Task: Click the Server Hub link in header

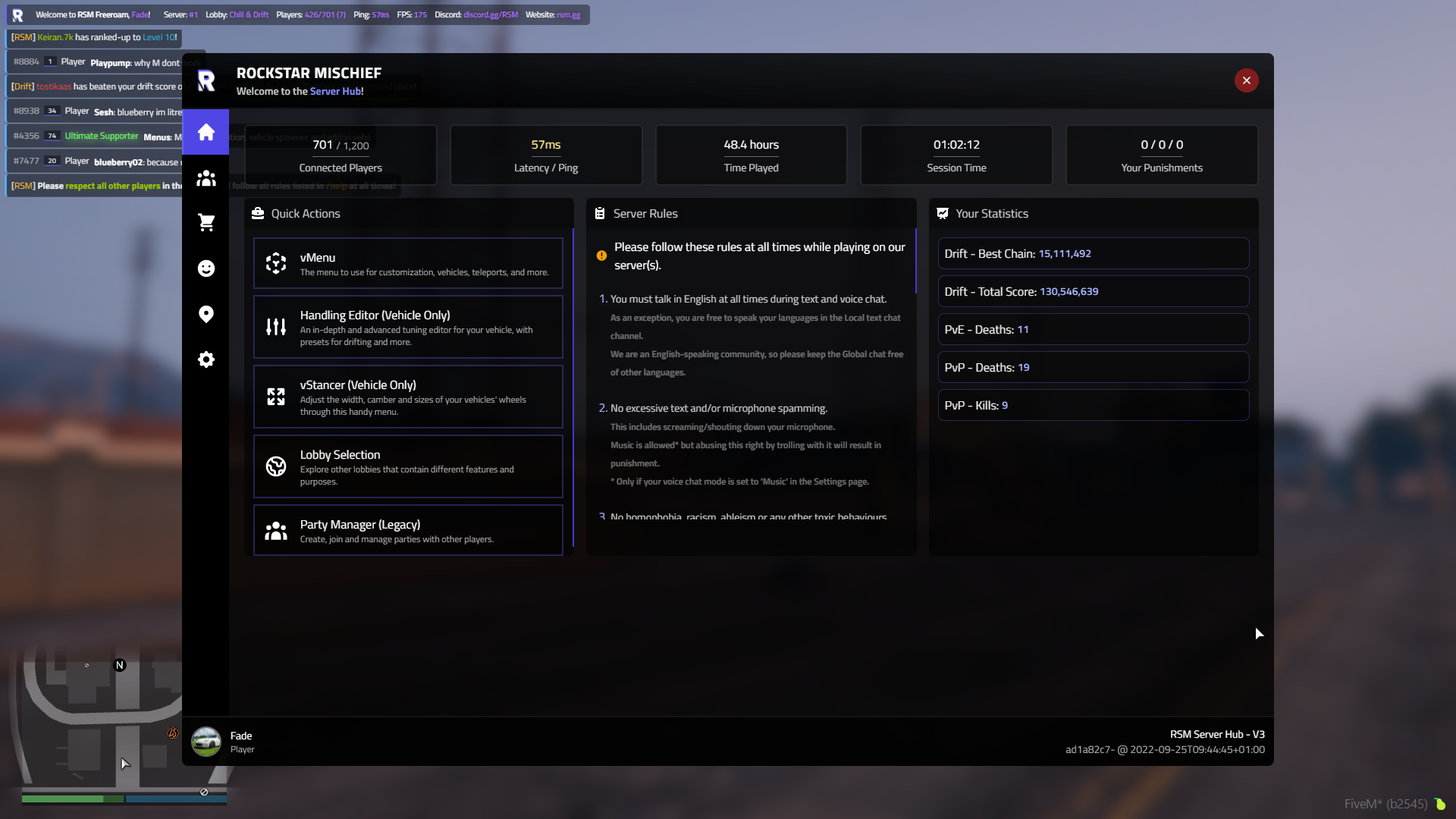Action: pyautogui.click(x=336, y=91)
